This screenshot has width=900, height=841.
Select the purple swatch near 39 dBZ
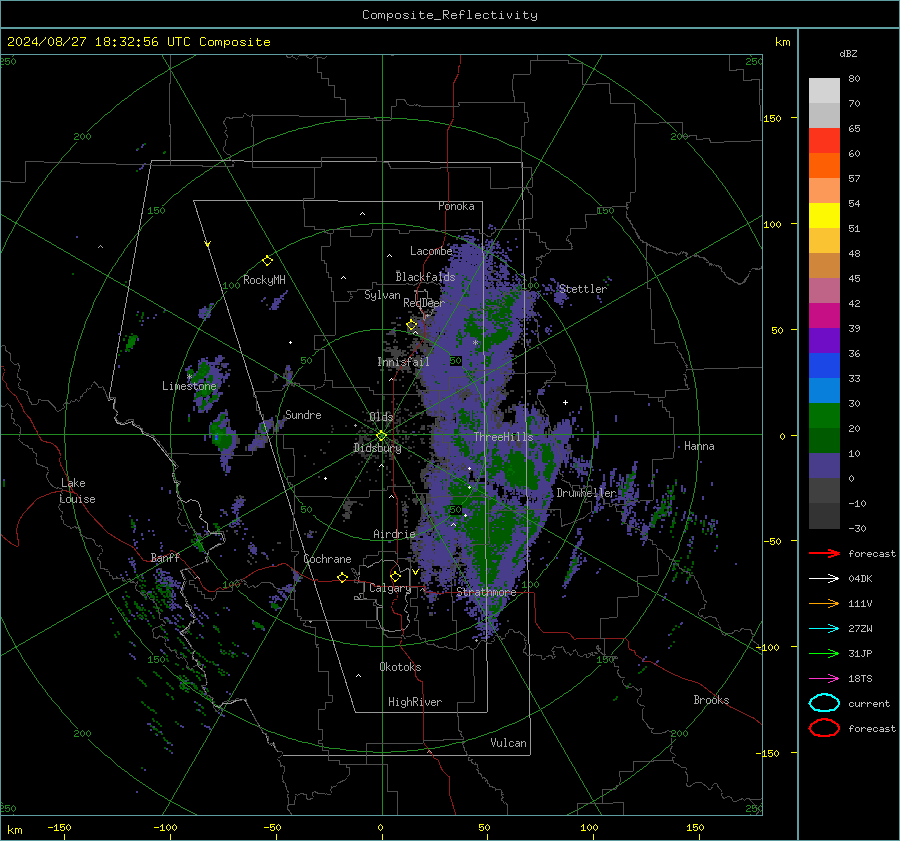pyautogui.click(x=824, y=340)
